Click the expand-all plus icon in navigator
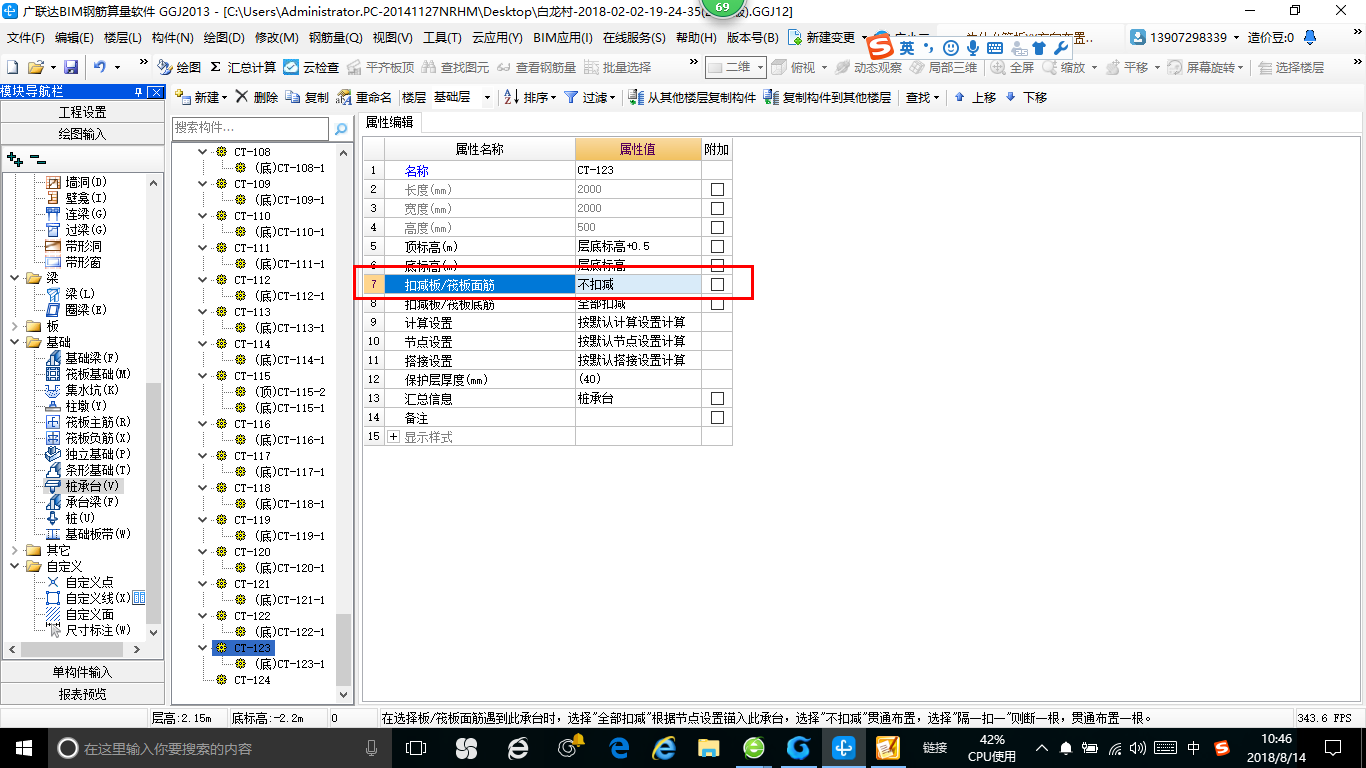The width and height of the screenshot is (1366, 768). click(x=14, y=159)
